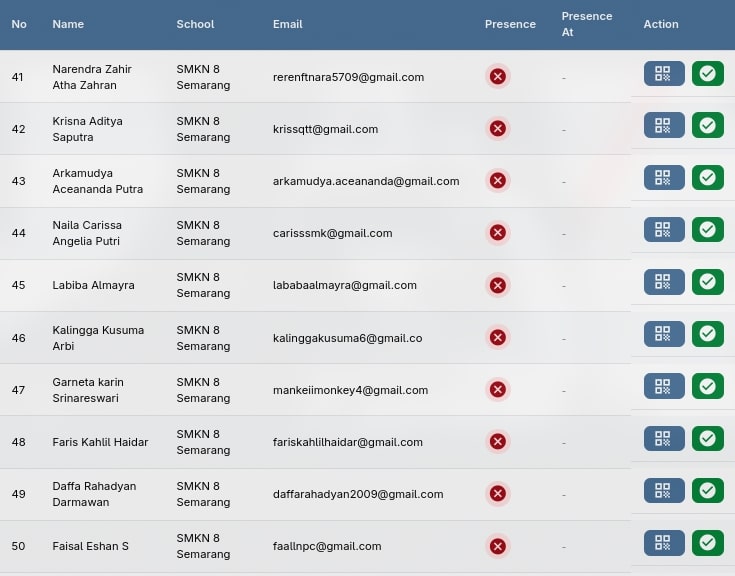
Task: Toggle presence indicator for Faisal Eshan S
Action: click(498, 546)
